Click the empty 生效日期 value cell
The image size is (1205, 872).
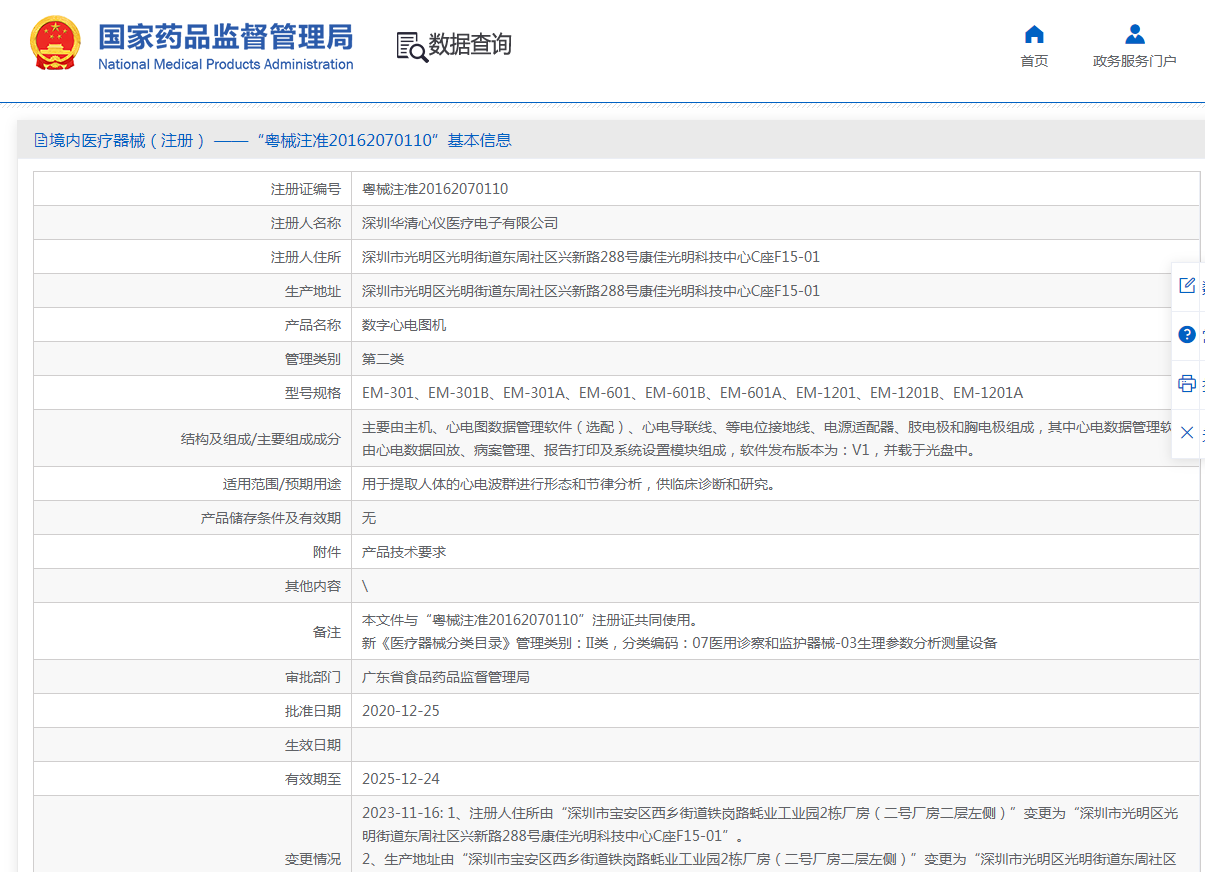[775, 745]
